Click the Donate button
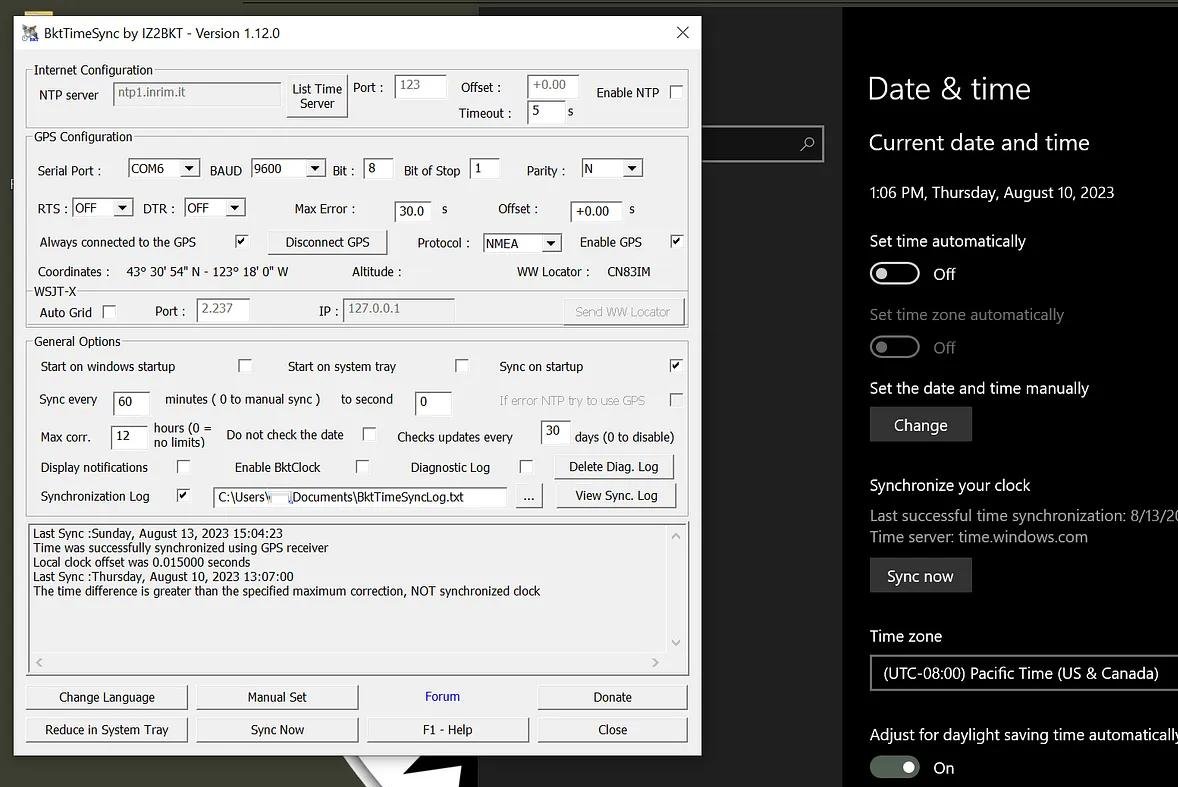Screen dimensions: 1178x787 coord(612,697)
